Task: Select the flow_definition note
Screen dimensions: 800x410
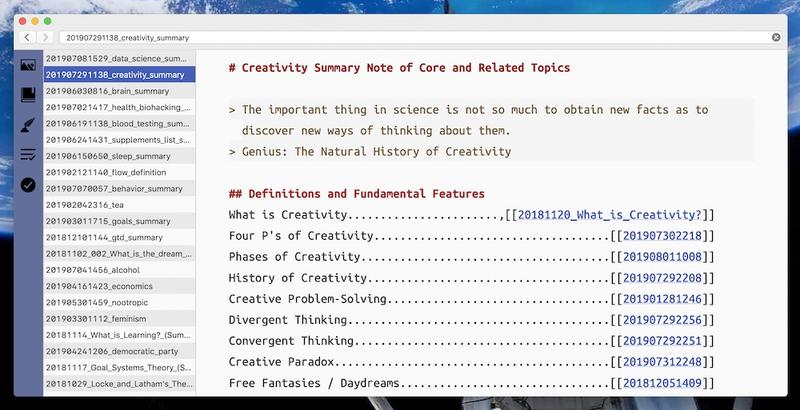Action: (117, 172)
